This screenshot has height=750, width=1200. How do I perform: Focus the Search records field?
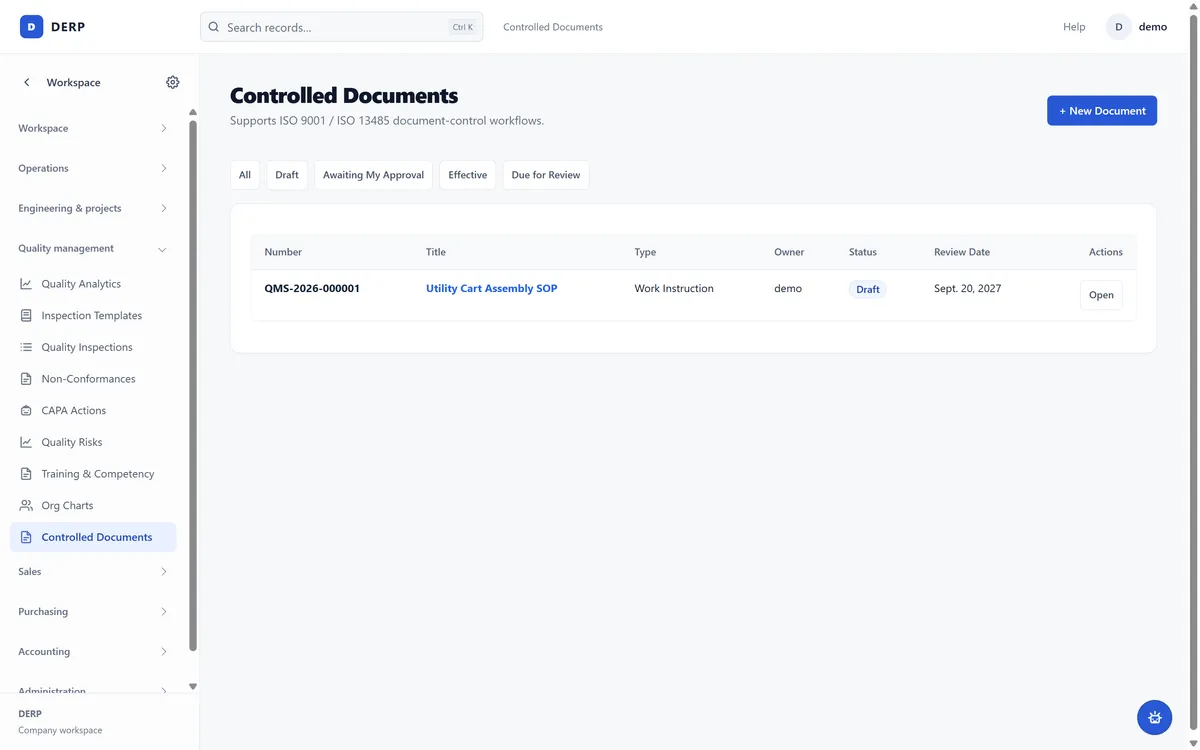tap(342, 27)
